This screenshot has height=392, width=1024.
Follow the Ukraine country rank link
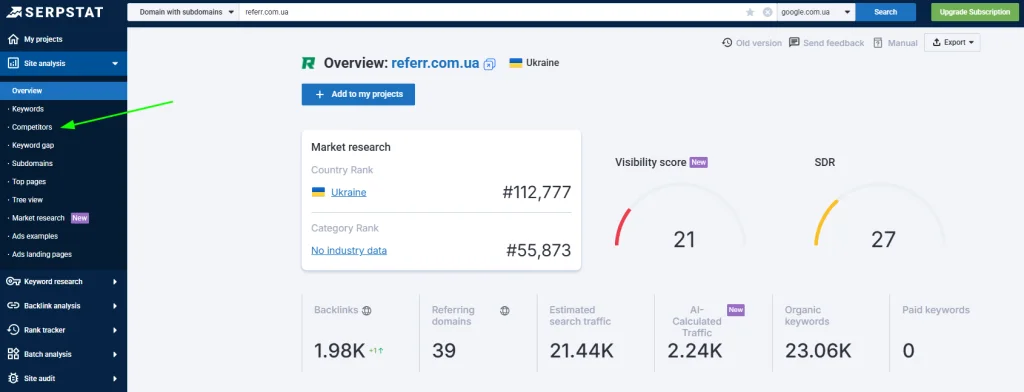(x=349, y=192)
